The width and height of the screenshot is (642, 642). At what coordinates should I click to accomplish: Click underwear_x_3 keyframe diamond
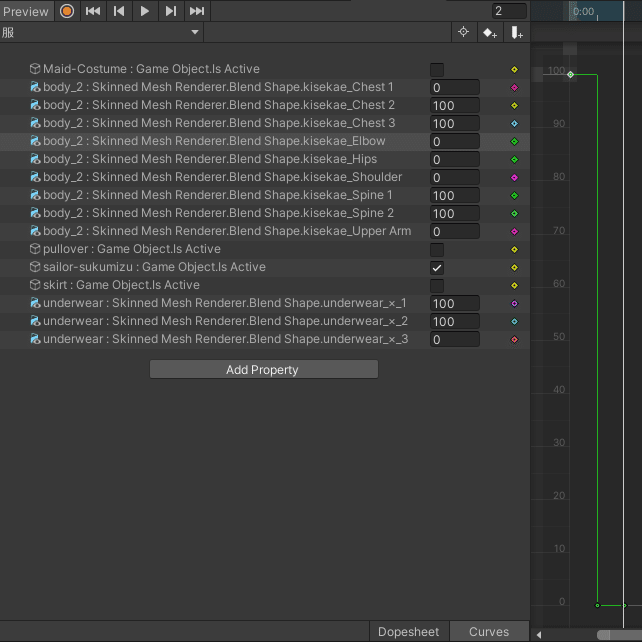tap(515, 340)
